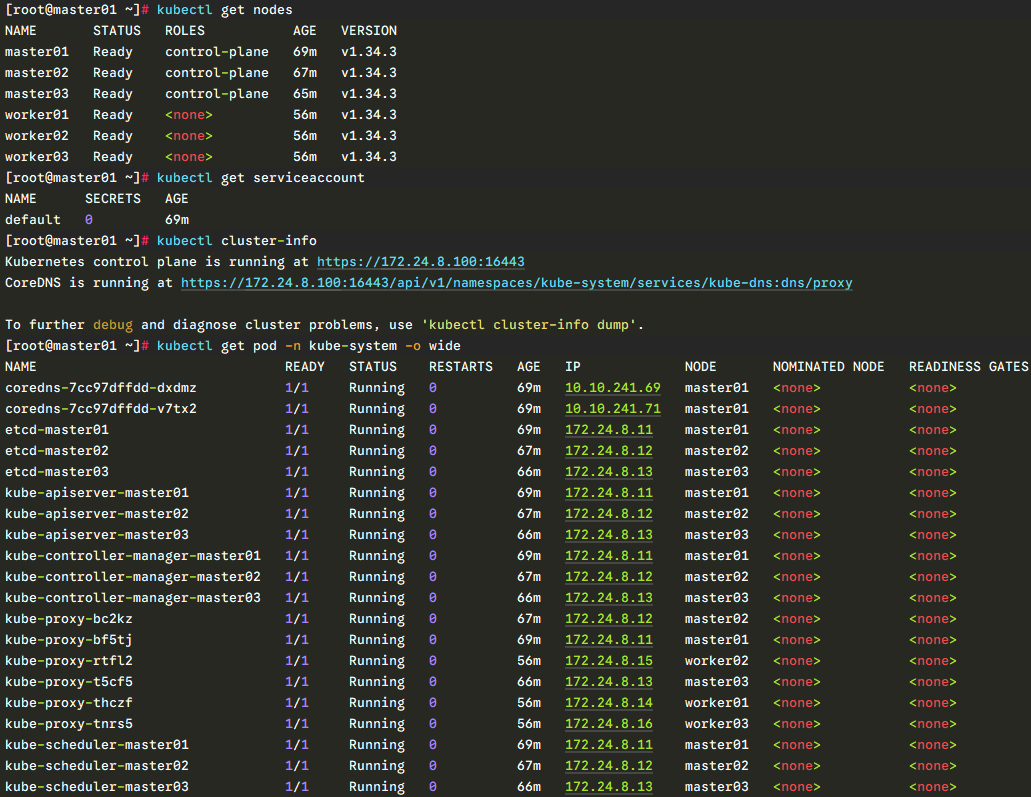Image resolution: width=1031 pixels, height=797 pixels.
Task: Select the pod name kube-proxy-thczf
Action: pyautogui.click(x=69, y=703)
